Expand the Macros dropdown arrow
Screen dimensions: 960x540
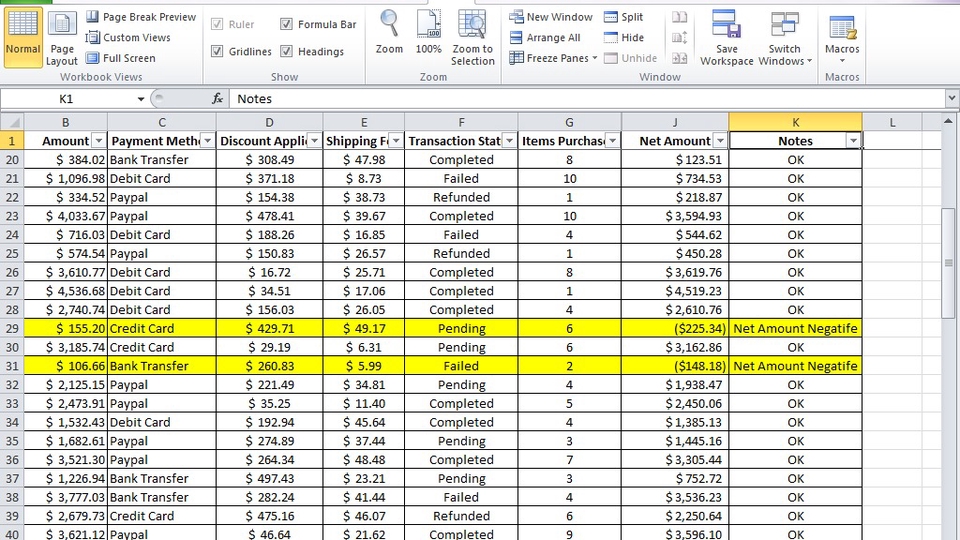pyautogui.click(x=842, y=61)
